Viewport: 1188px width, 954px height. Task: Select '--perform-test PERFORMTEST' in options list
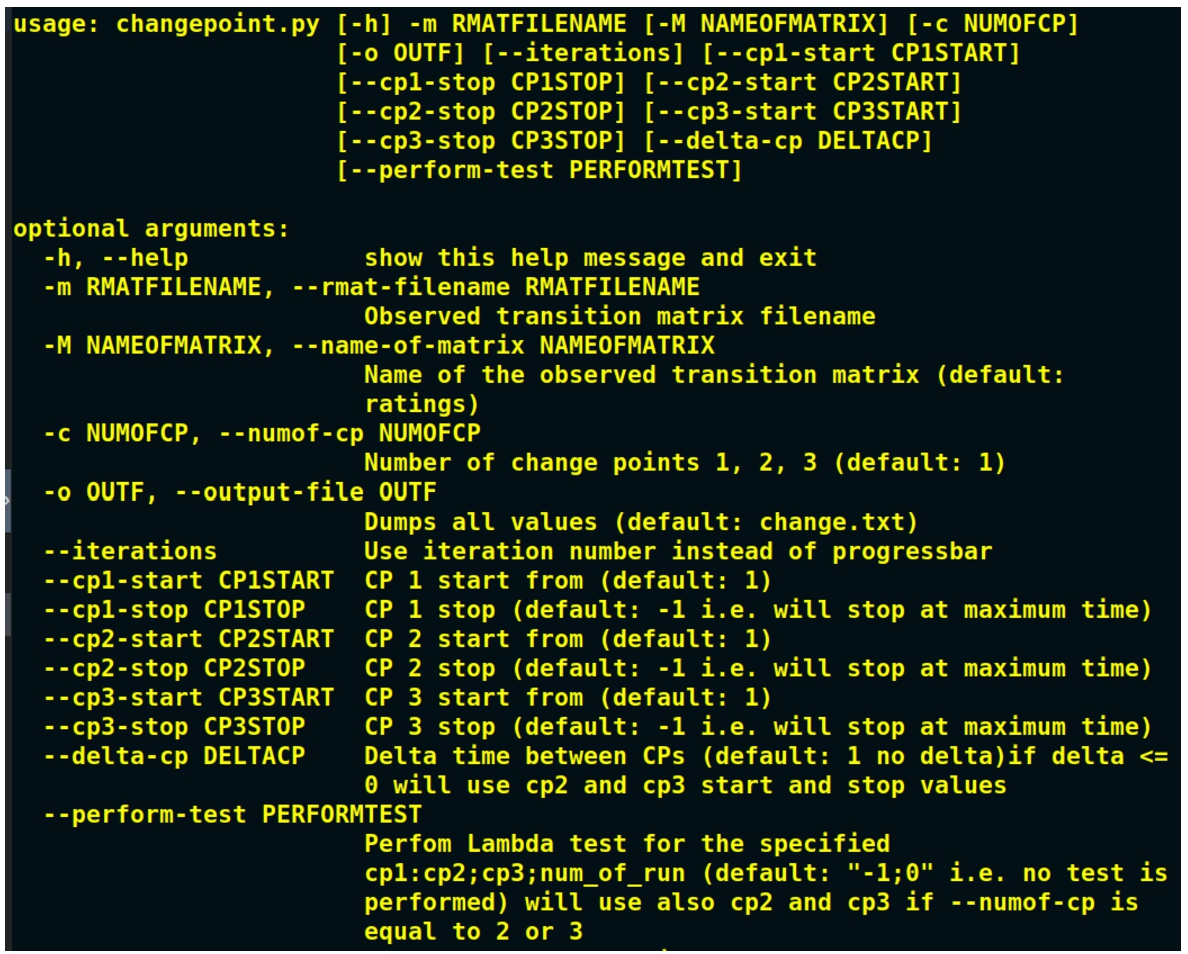pyautogui.click(x=232, y=815)
